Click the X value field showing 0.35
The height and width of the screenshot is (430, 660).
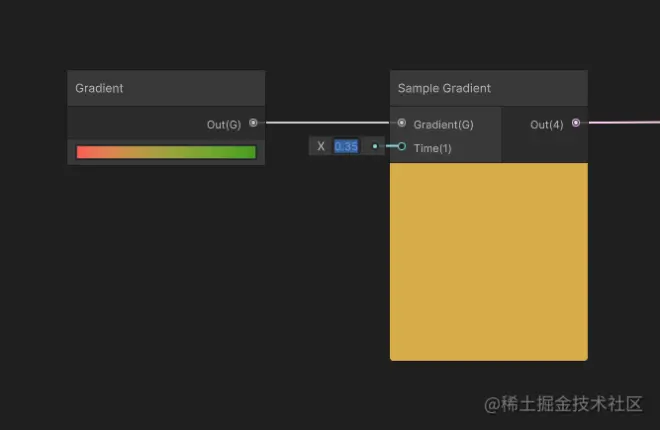point(346,146)
